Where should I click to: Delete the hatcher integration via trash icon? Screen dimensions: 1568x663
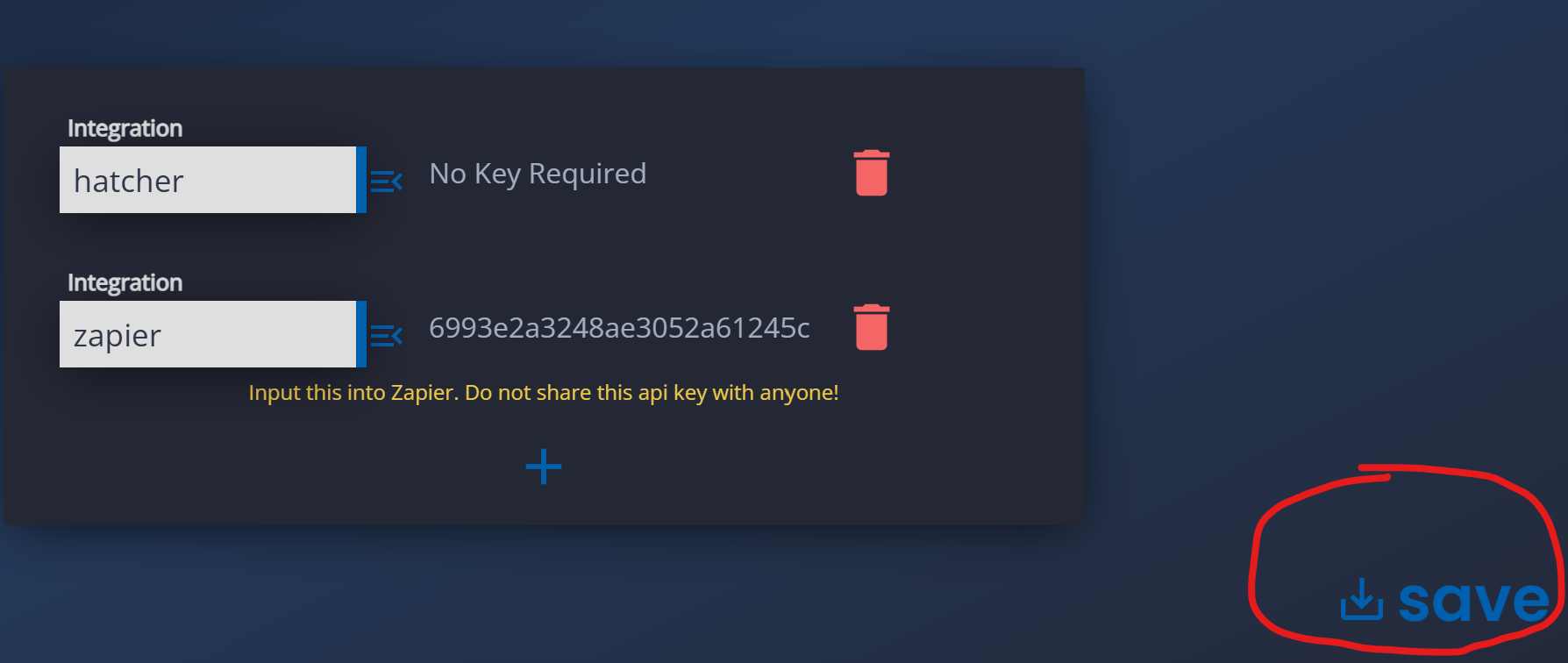pos(871,173)
